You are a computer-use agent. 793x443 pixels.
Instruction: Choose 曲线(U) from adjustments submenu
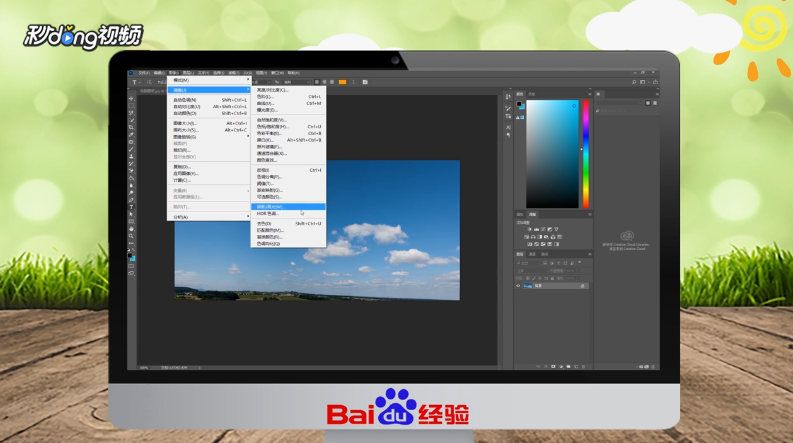click(288, 103)
